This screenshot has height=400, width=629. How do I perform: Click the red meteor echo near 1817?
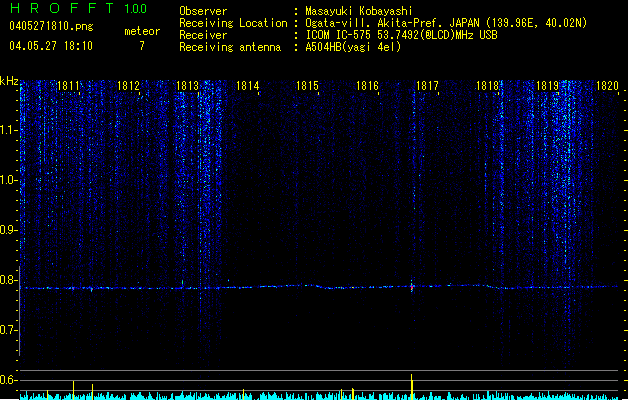[x=412, y=287]
